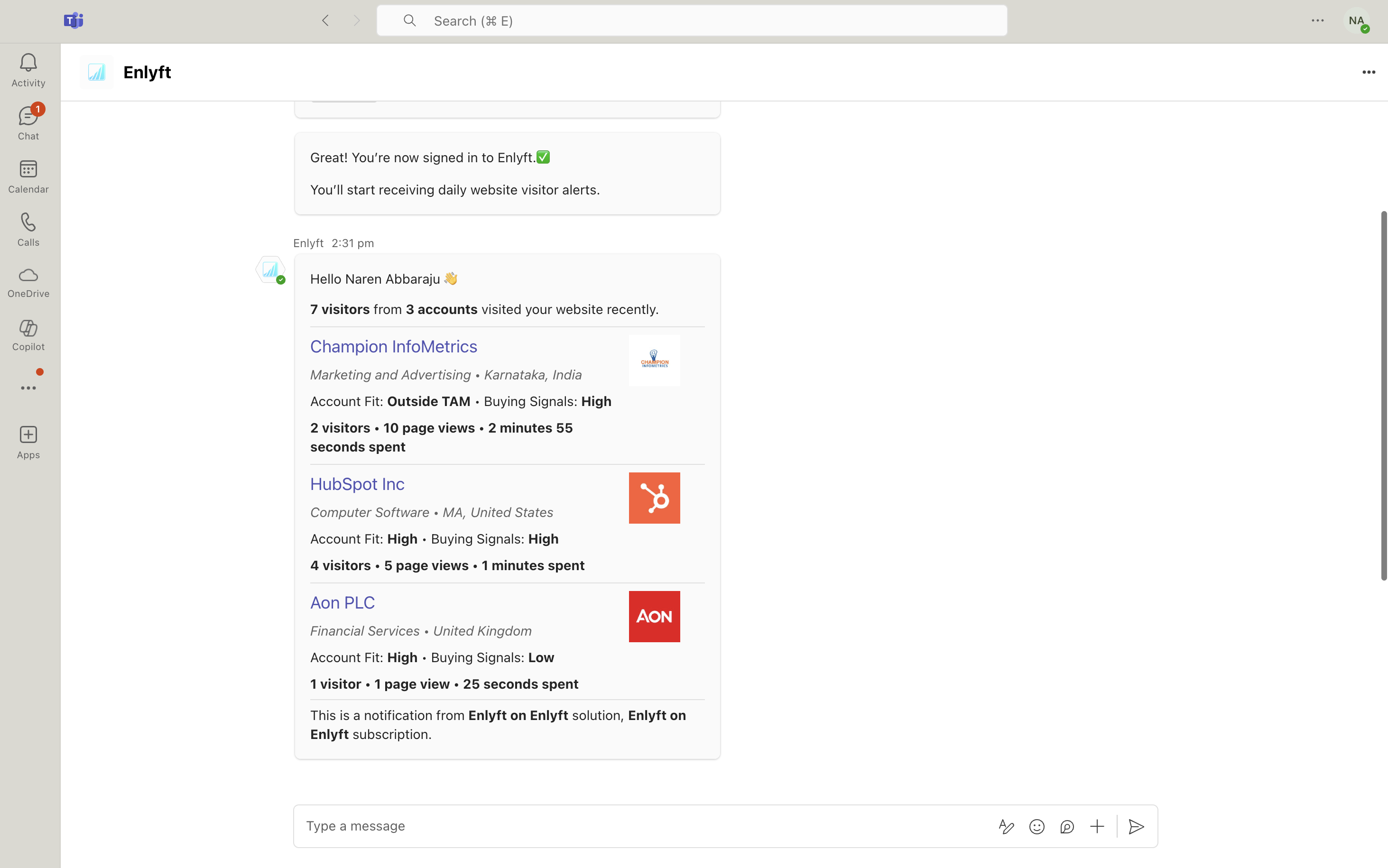Open the Calendar app
1388x868 pixels.
pos(28,176)
